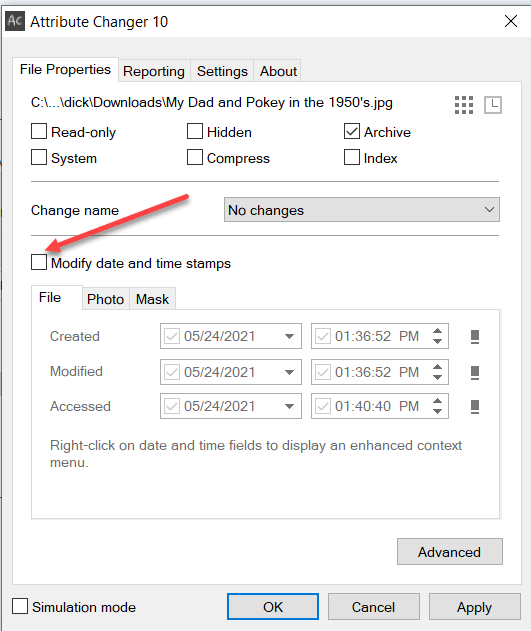Click the marker icon in Created row

tap(475, 336)
